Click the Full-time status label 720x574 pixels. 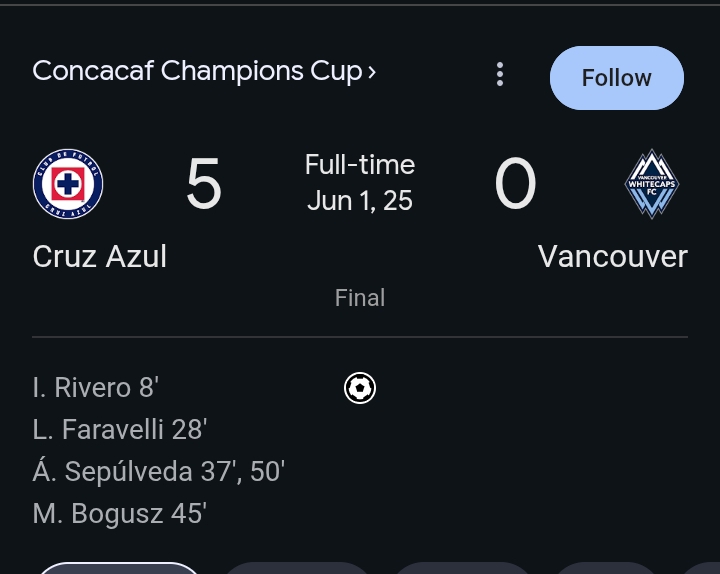(x=360, y=164)
